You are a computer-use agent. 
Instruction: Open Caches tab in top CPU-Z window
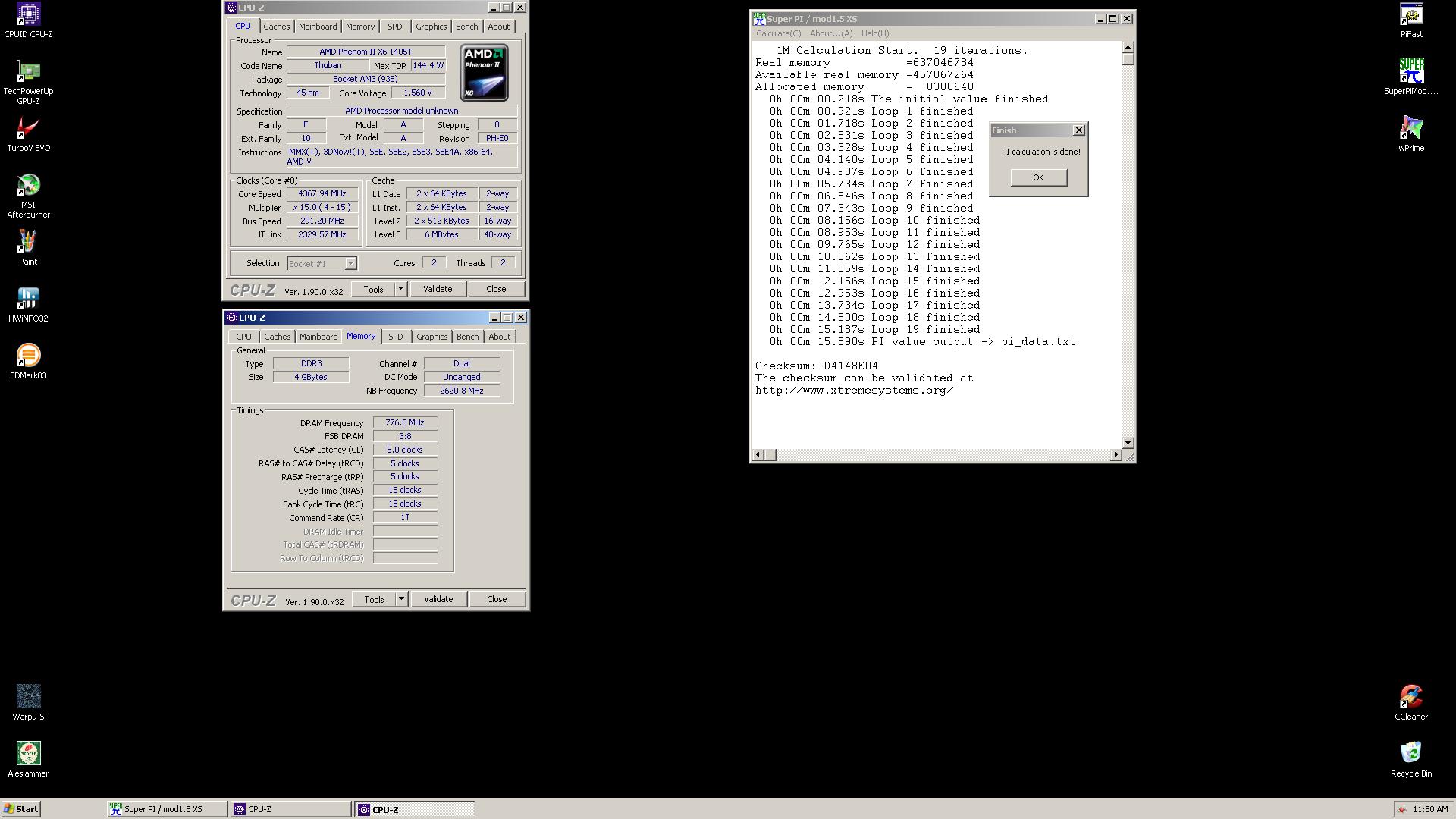(x=277, y=27)
